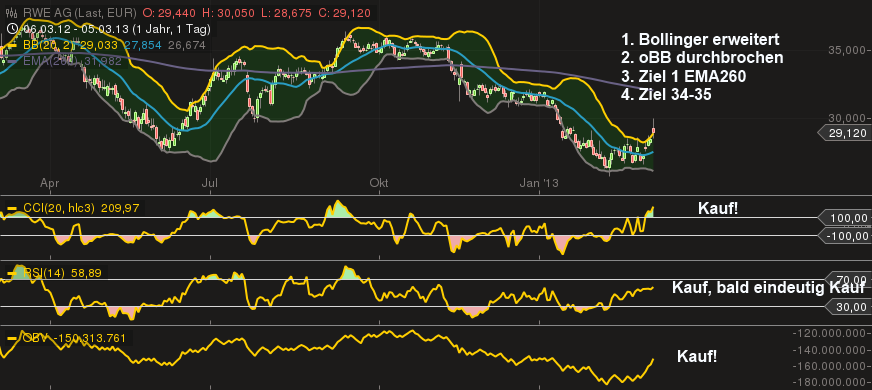Click the -160.000.000 OBV axis label
The image size is (872, 390).
click(830, 367)
